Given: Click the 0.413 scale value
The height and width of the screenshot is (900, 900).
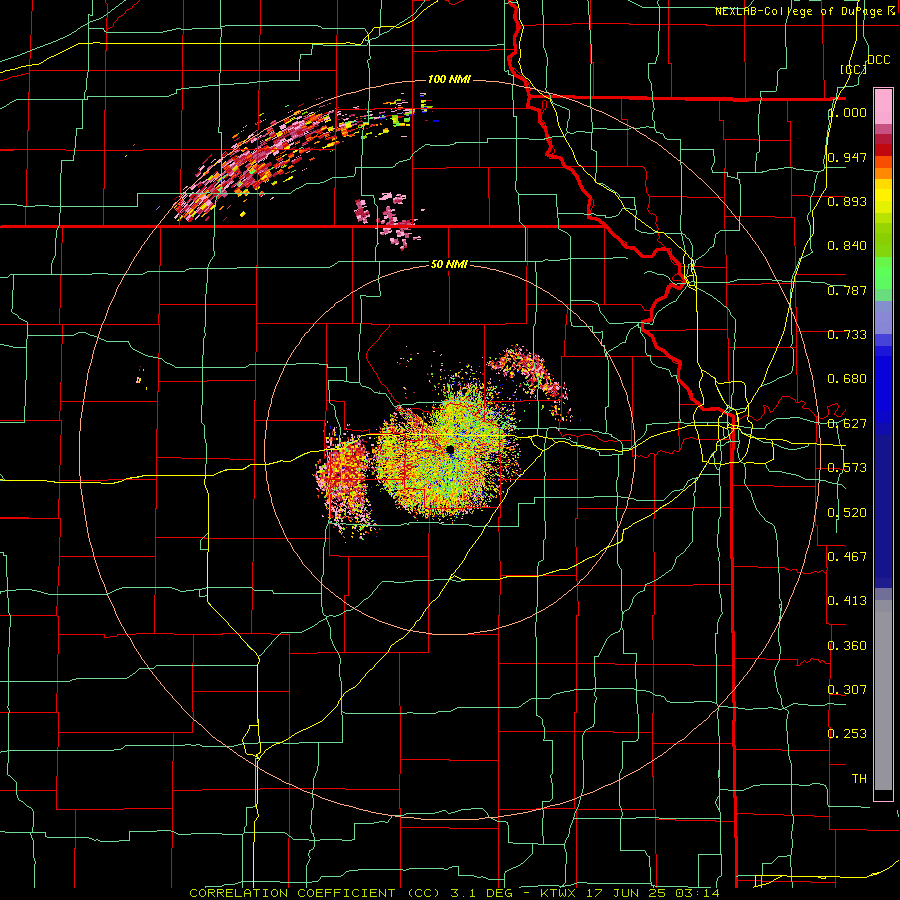Looking at the screenshot, I should click(847, 601).
